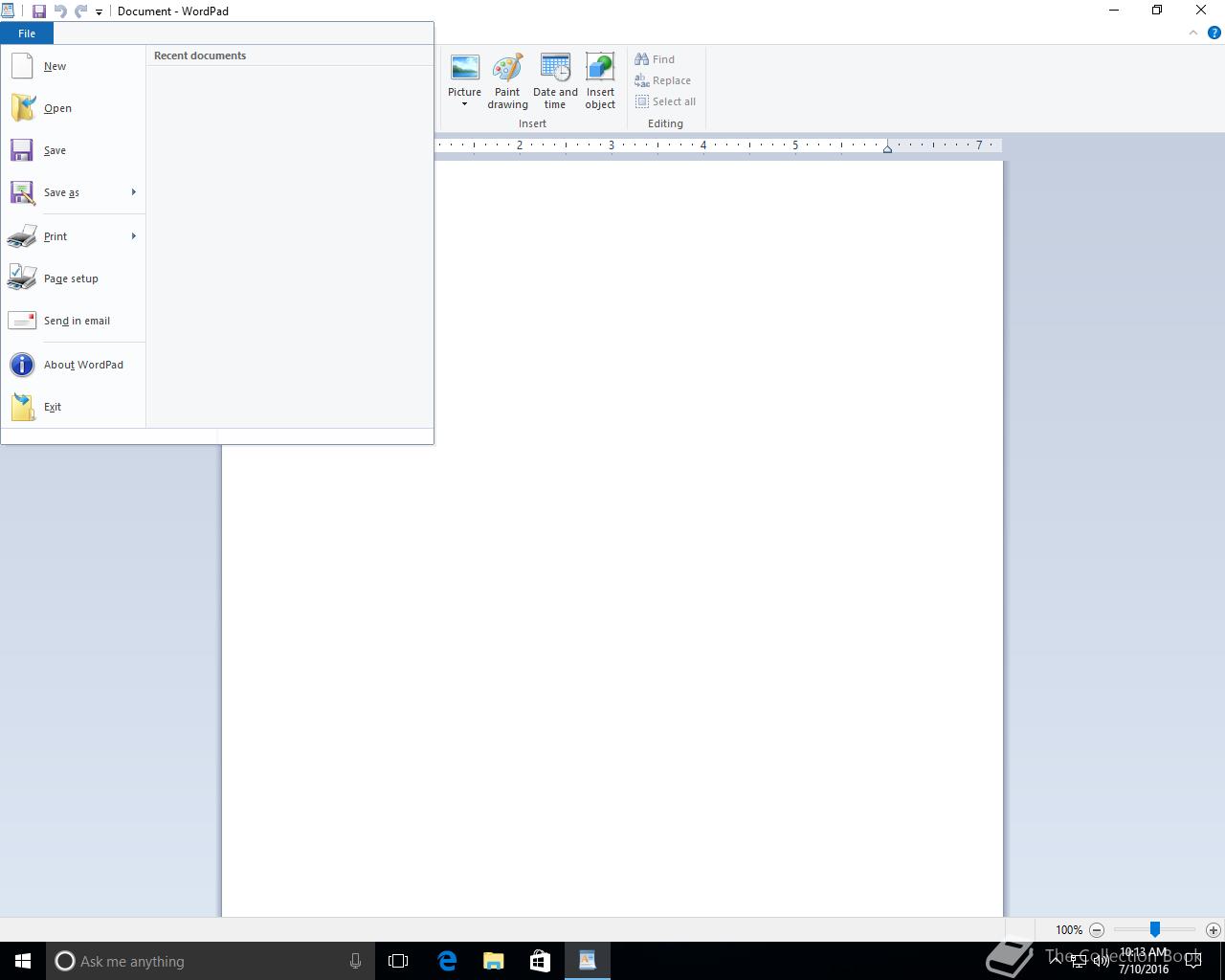Click the WordPad app icon in title bar
The image size is (1225, 980).
(x=8, y=11)
